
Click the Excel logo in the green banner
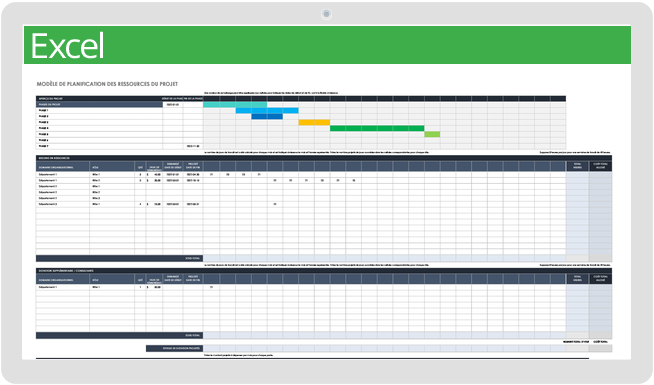[67, 46]
